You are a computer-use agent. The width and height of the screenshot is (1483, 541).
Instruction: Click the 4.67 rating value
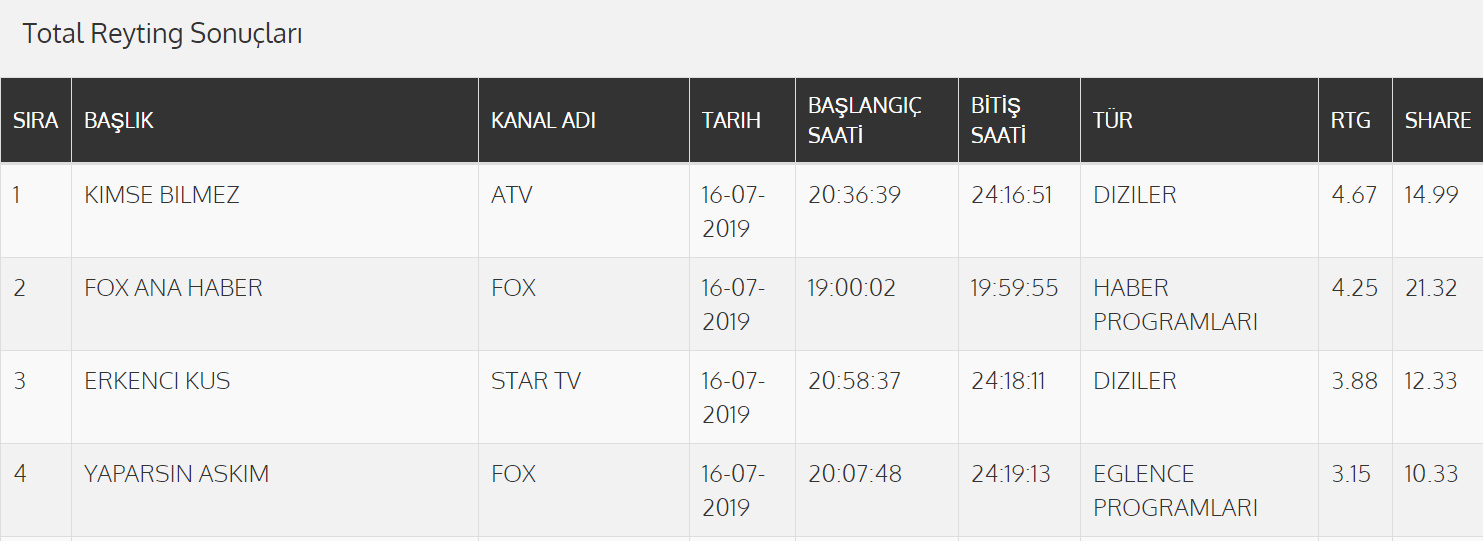(1354, 195)
